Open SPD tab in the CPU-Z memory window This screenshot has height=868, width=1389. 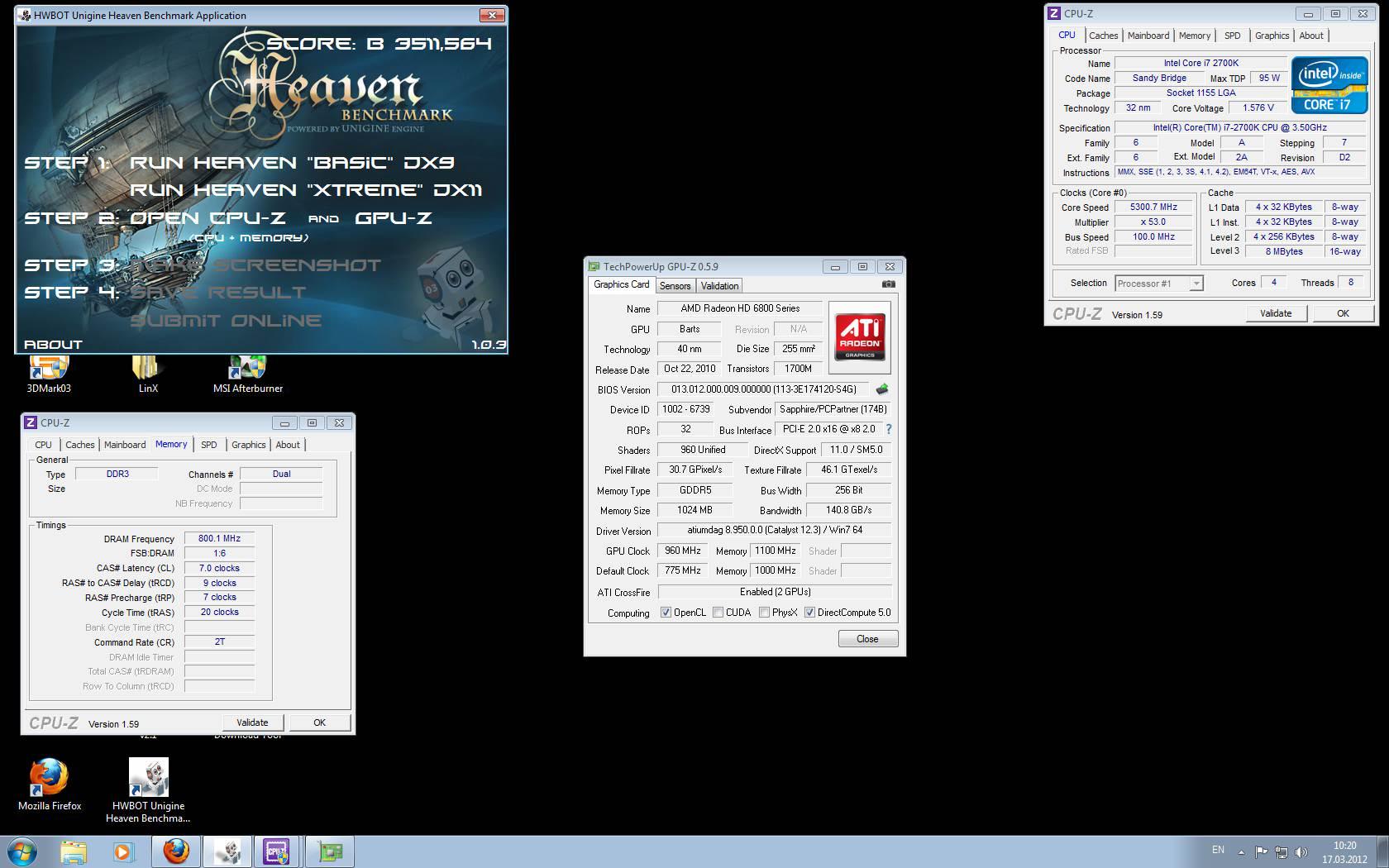209,445
